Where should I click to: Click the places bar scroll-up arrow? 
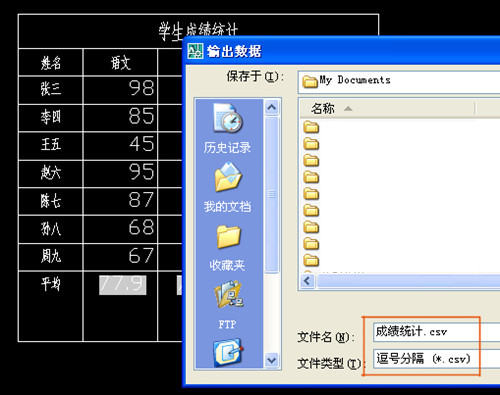point(272,107)
